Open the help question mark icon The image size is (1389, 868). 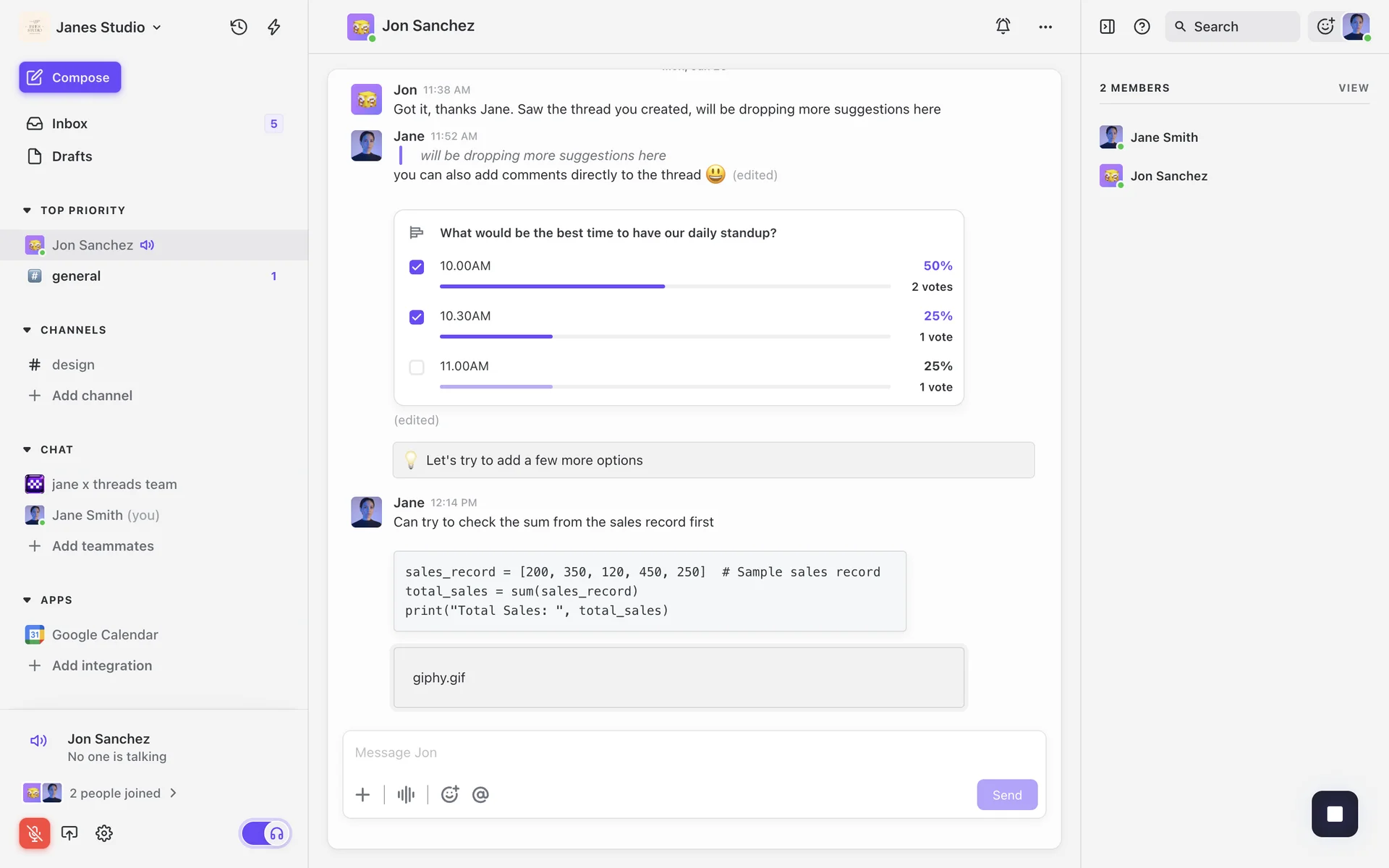point(1142,27)
